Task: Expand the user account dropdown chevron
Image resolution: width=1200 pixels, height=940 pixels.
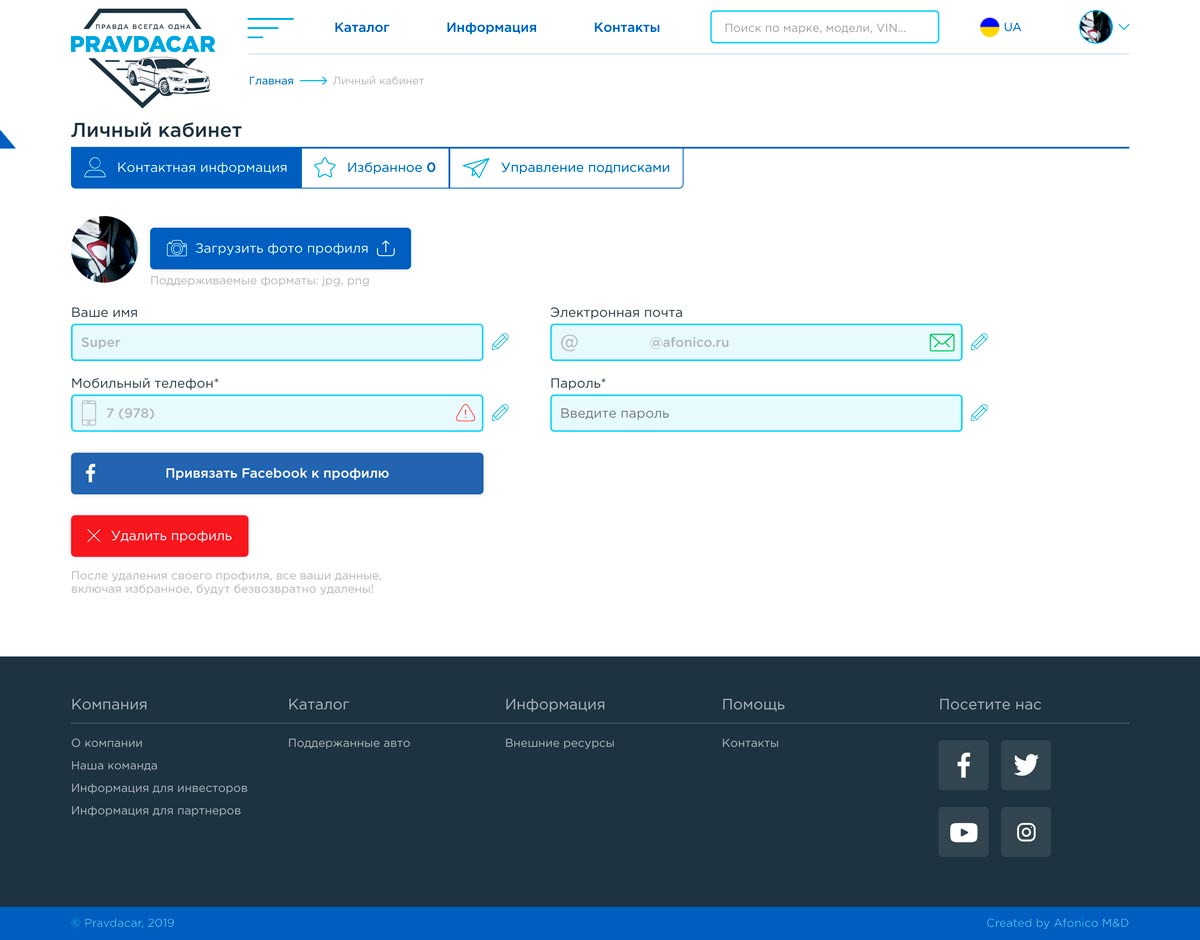Action: [1124, 28]
